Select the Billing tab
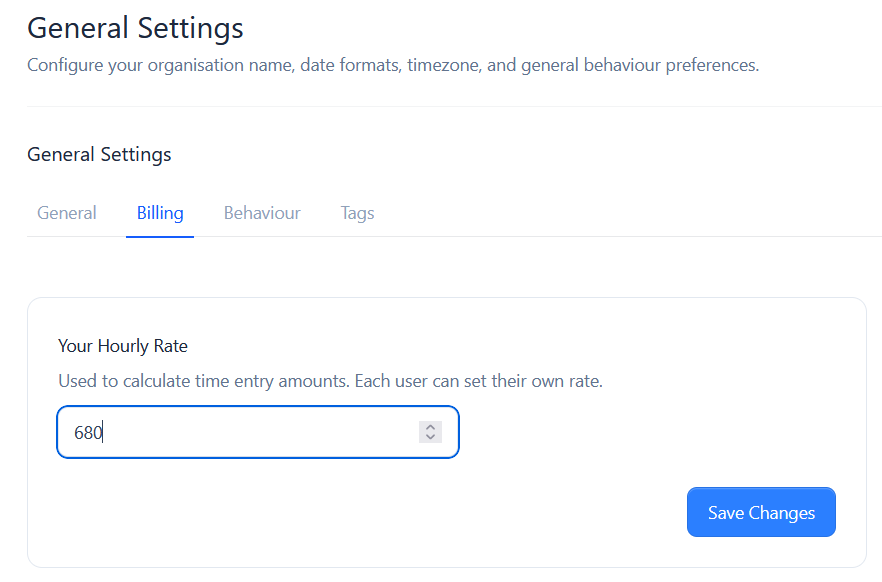This screenshot has height=582, width=882. pos(160,213)
